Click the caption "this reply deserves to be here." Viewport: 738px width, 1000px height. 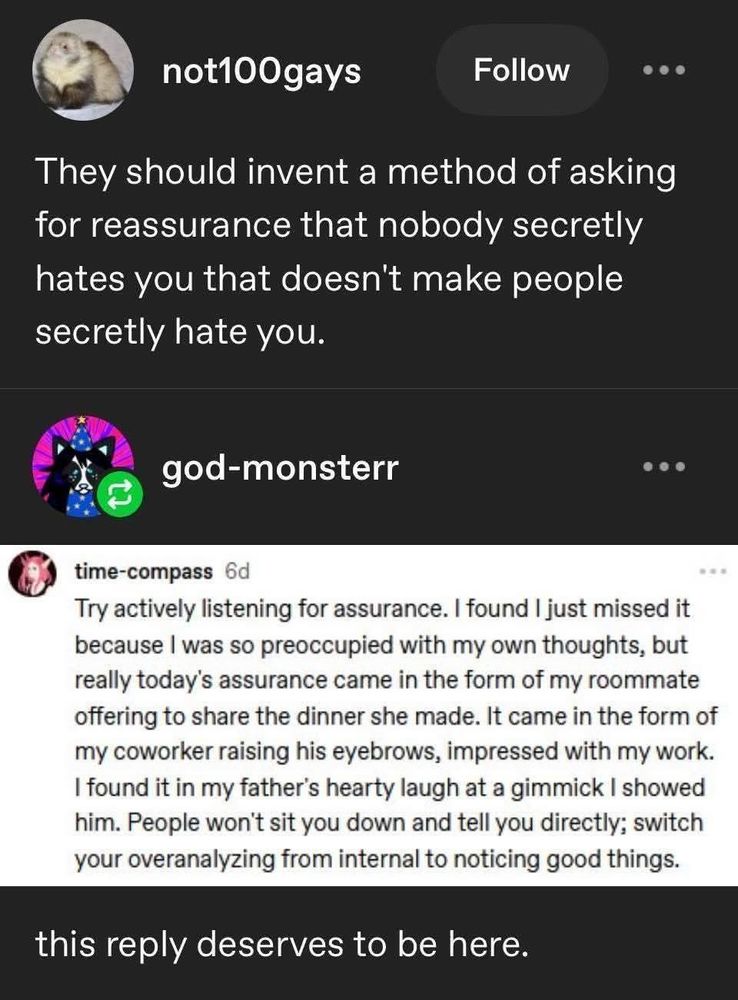coord(280,944)
